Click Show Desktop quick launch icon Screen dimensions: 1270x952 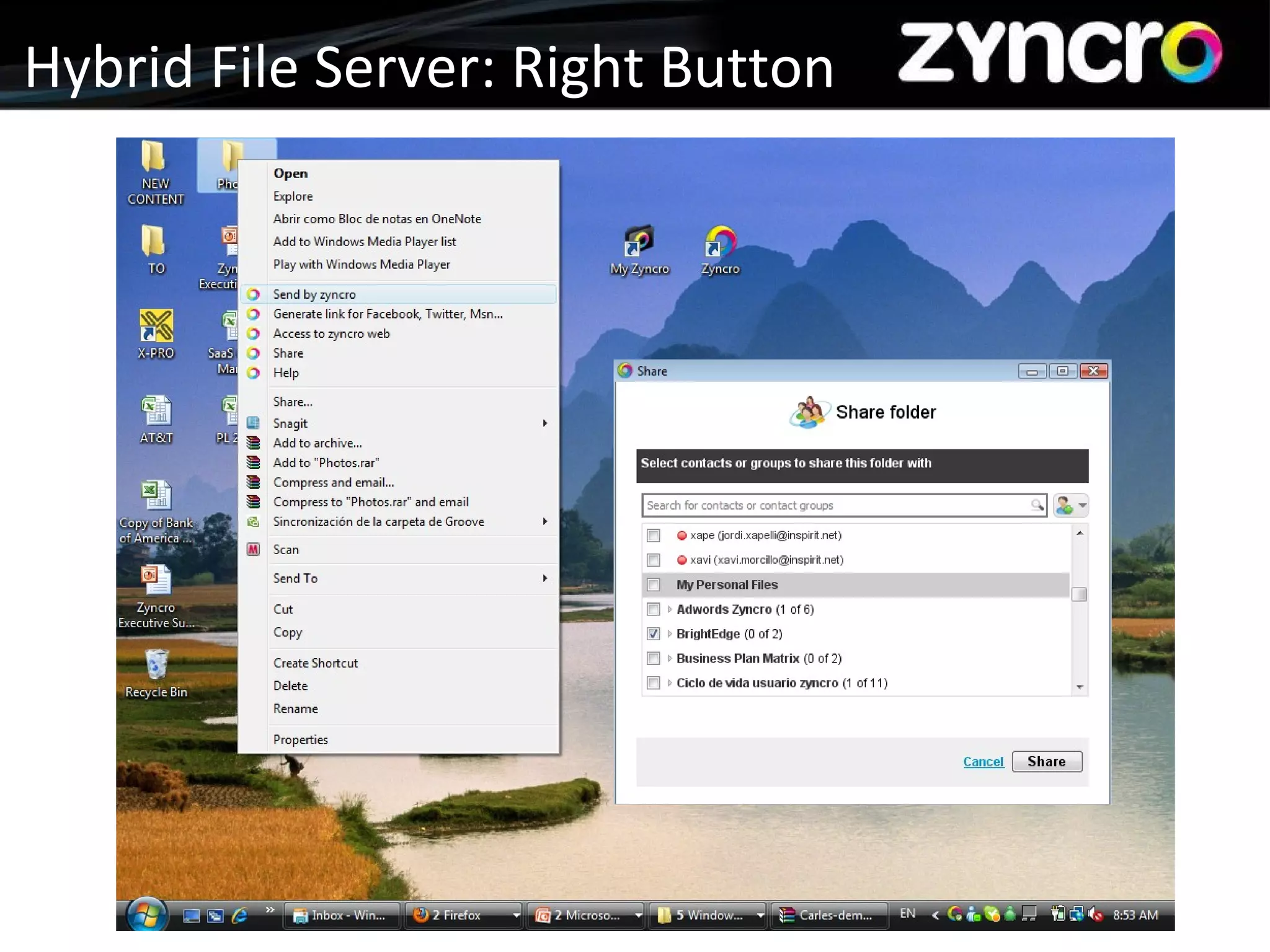pos(192,915)
